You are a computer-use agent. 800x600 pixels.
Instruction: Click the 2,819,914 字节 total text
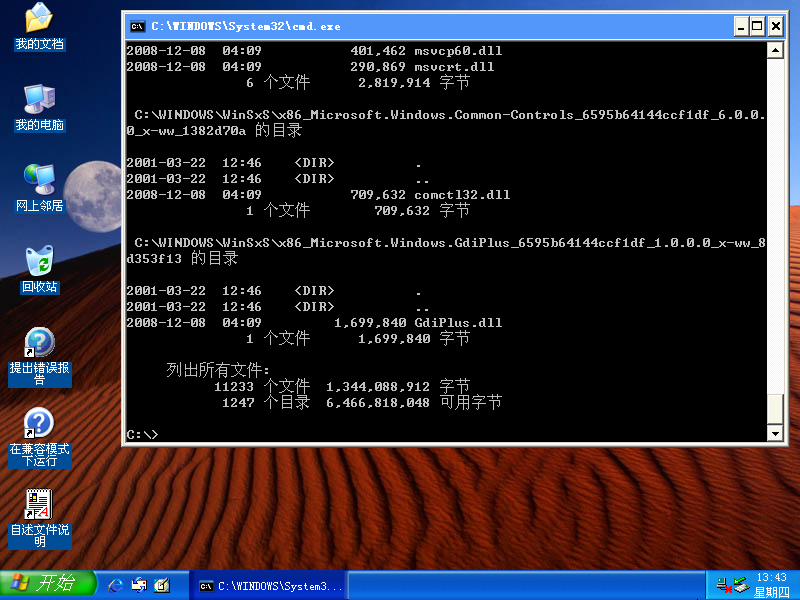(x=414, y=83)
